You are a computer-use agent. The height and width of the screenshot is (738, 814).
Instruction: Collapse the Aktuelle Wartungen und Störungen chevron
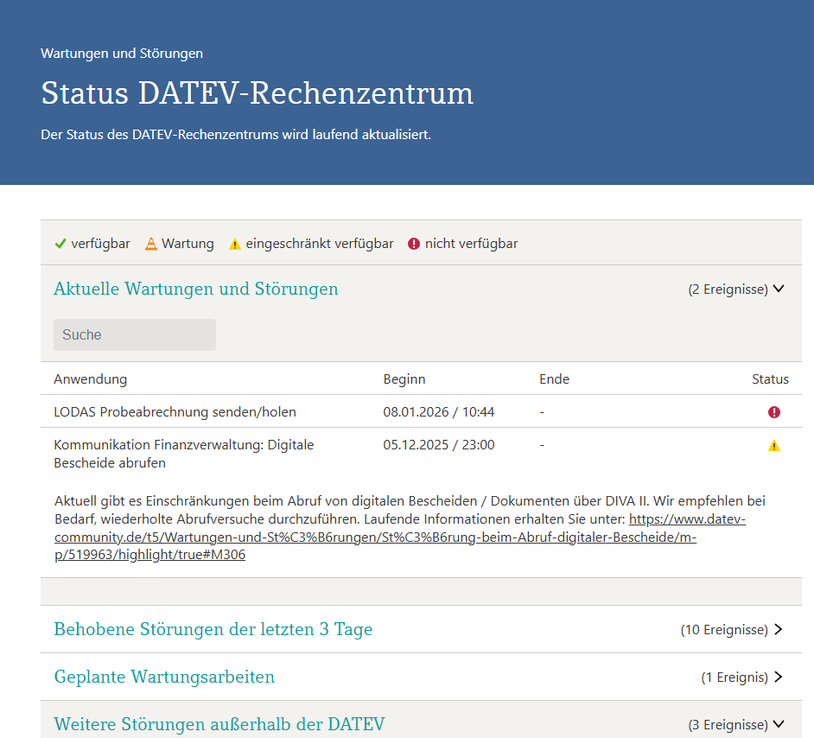[x=779, y=289]
